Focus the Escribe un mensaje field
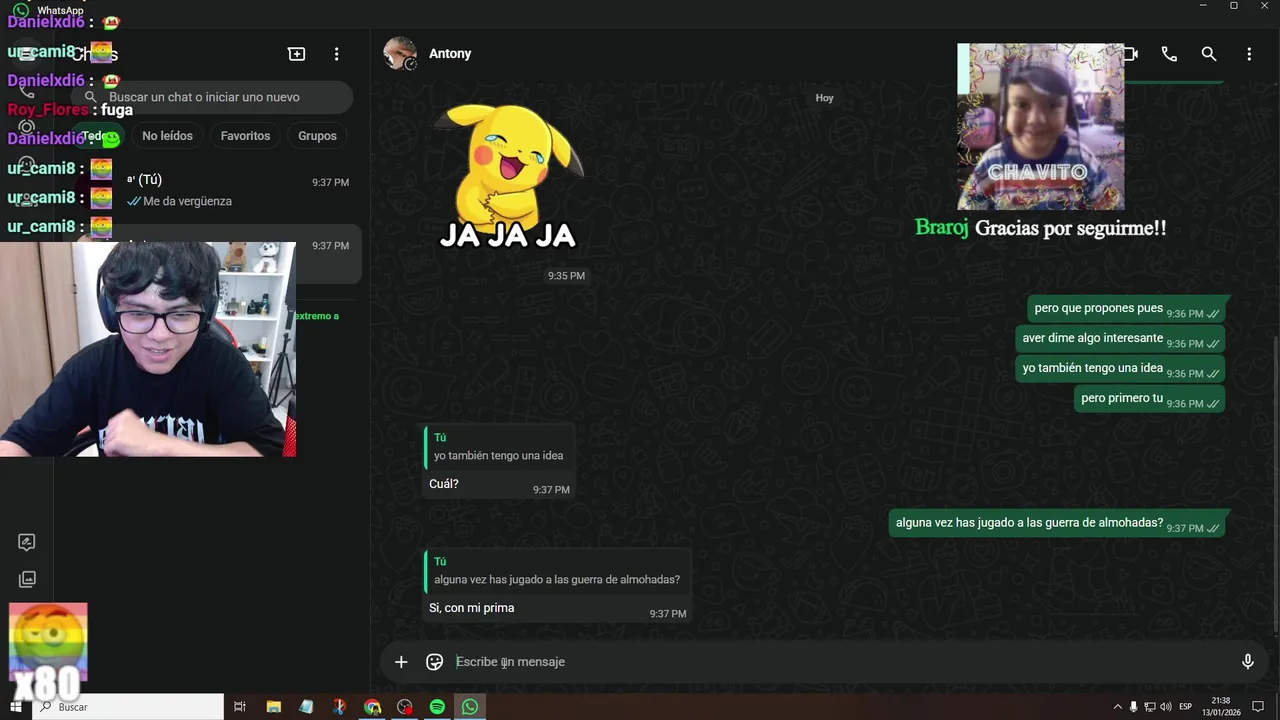 pos(840,662)
